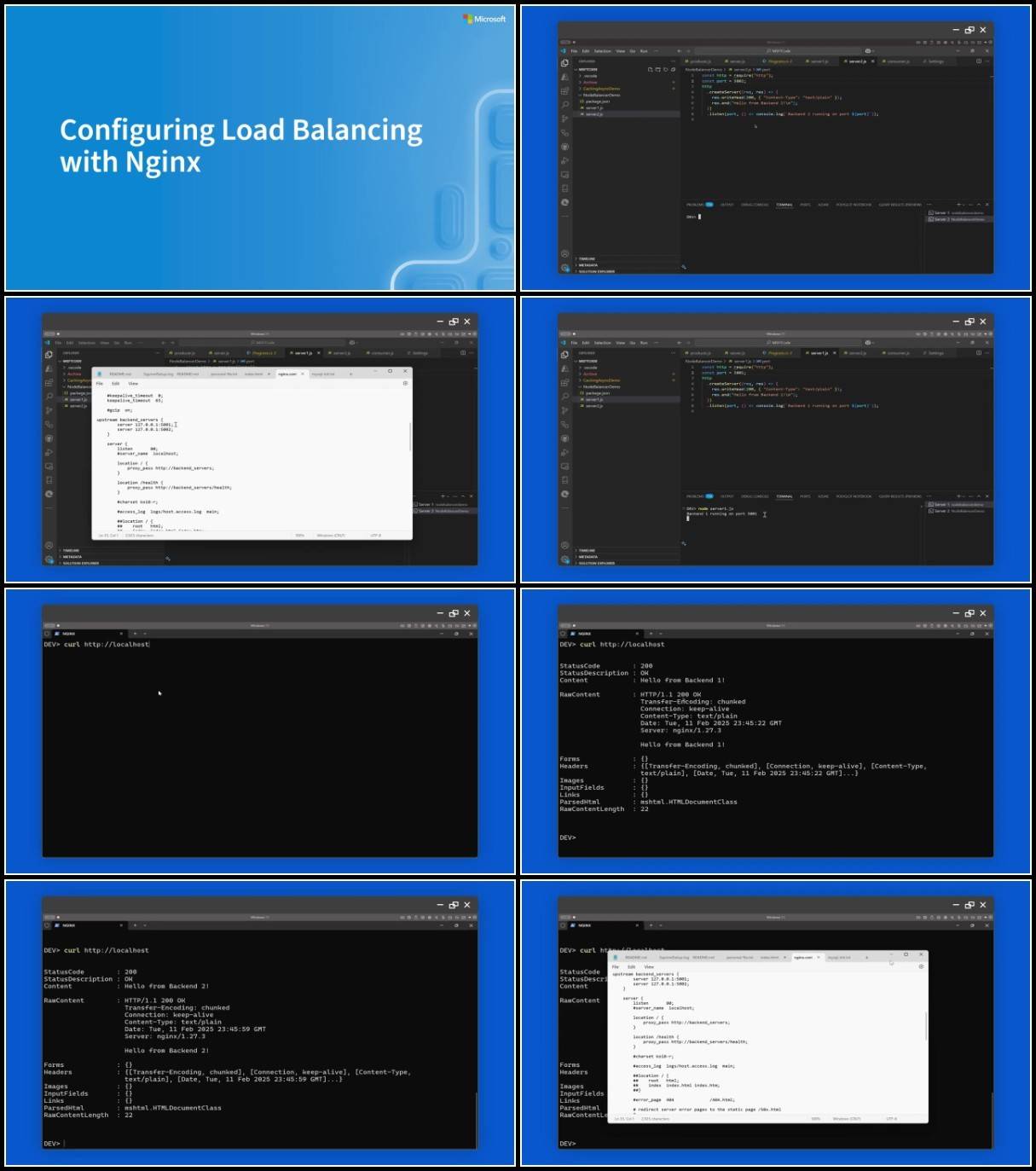Click new tab plus button in curl-command-only frame
Screen dimensions: 1036x1171
tap(135, 634)
